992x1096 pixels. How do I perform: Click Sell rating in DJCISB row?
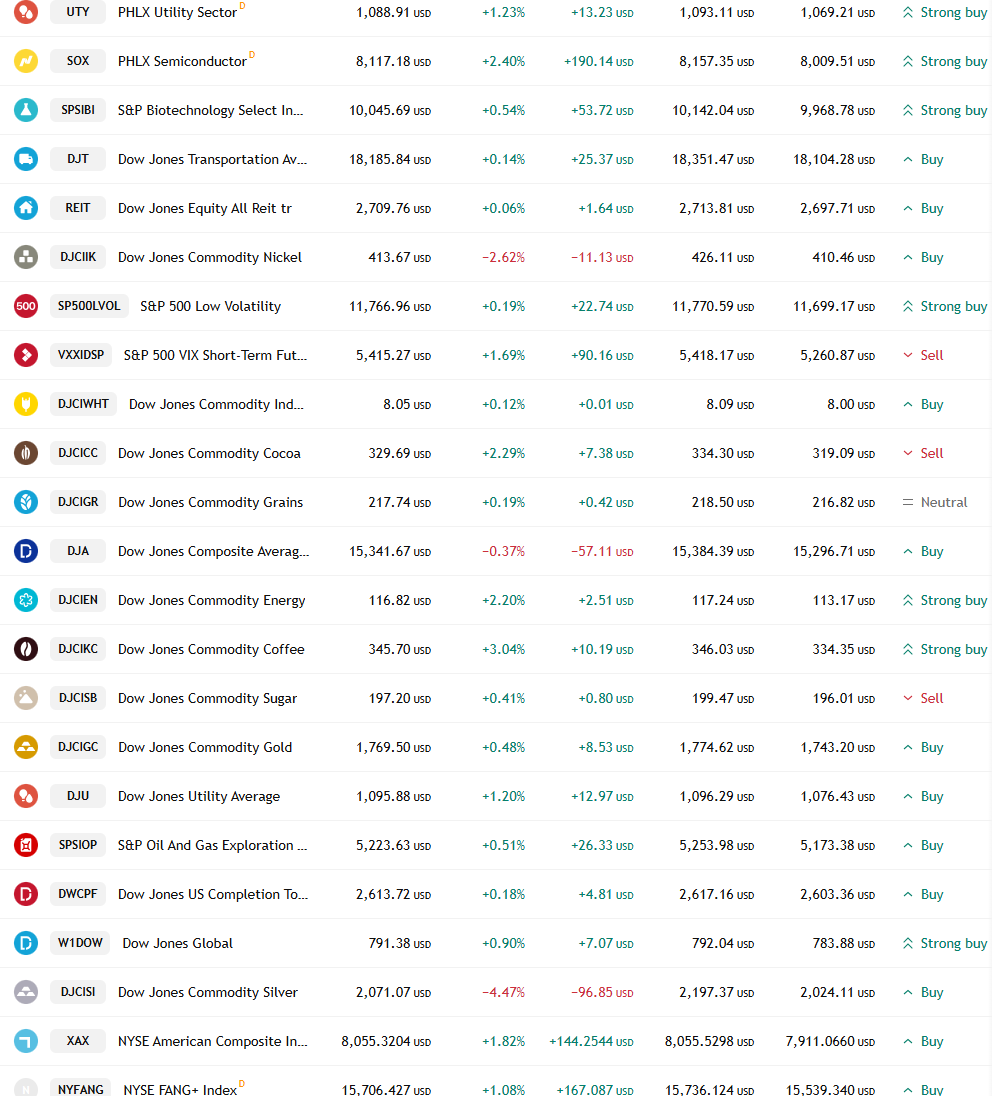923,698
